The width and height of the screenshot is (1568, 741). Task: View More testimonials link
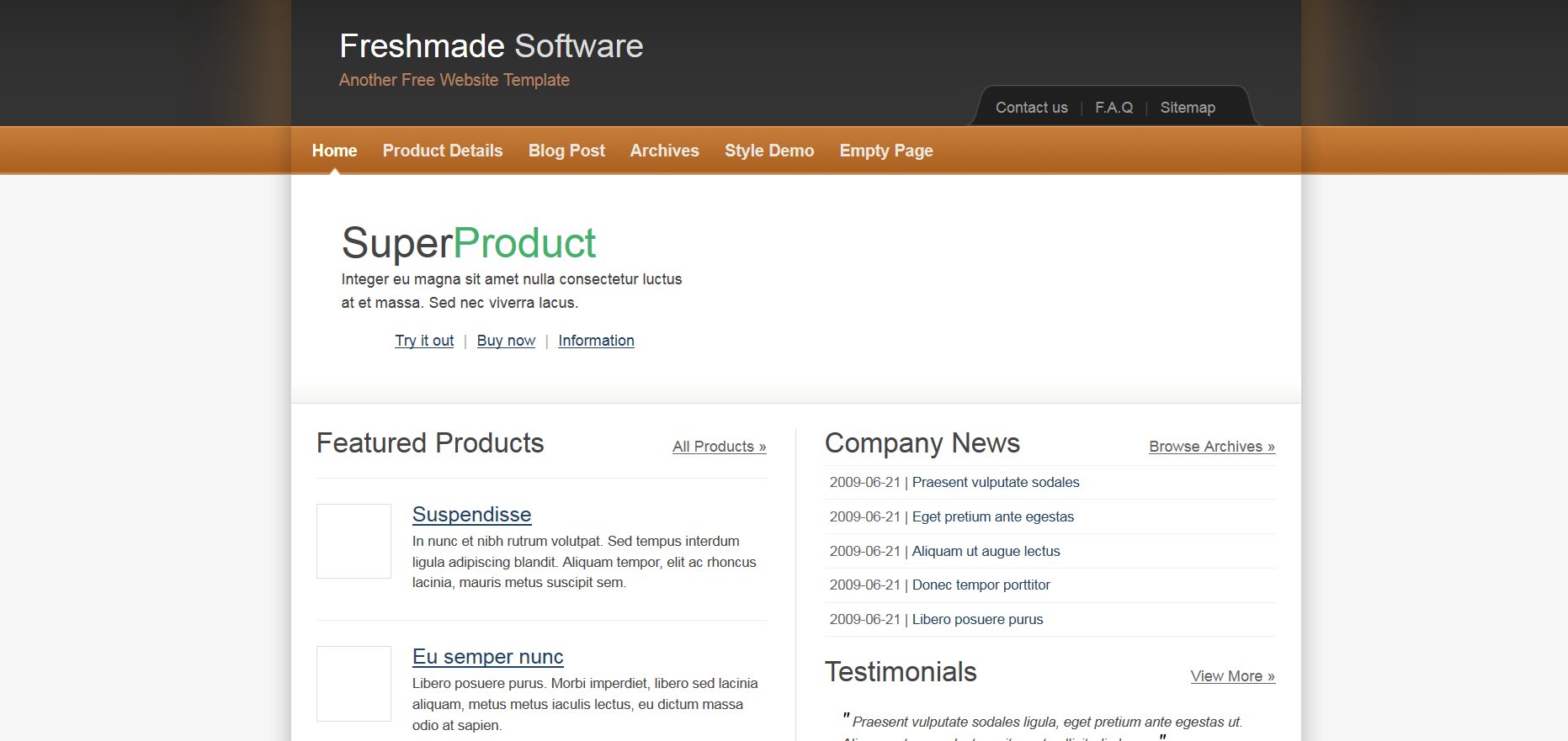[1232, 676]
